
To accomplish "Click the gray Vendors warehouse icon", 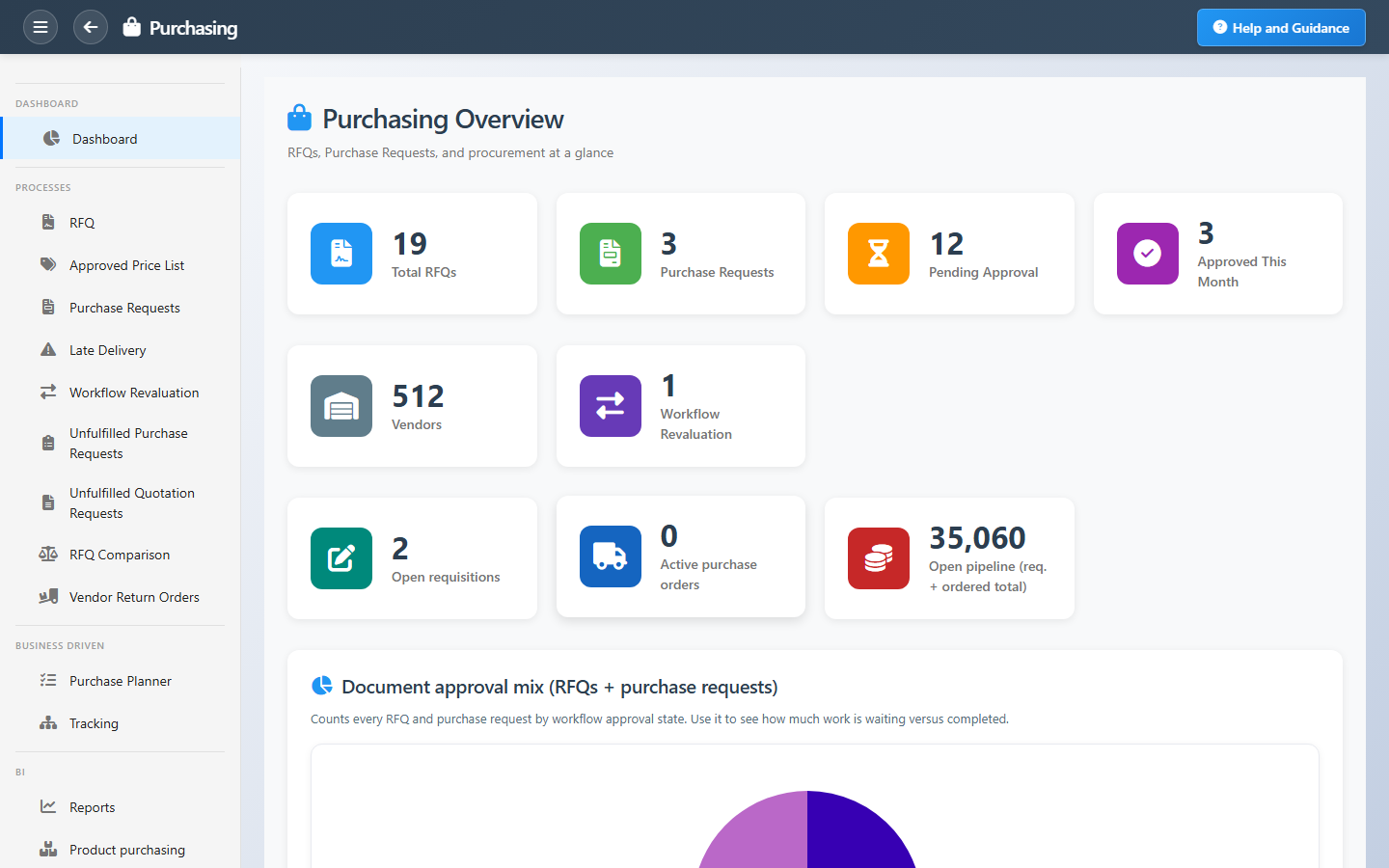I will click(341, 406).
